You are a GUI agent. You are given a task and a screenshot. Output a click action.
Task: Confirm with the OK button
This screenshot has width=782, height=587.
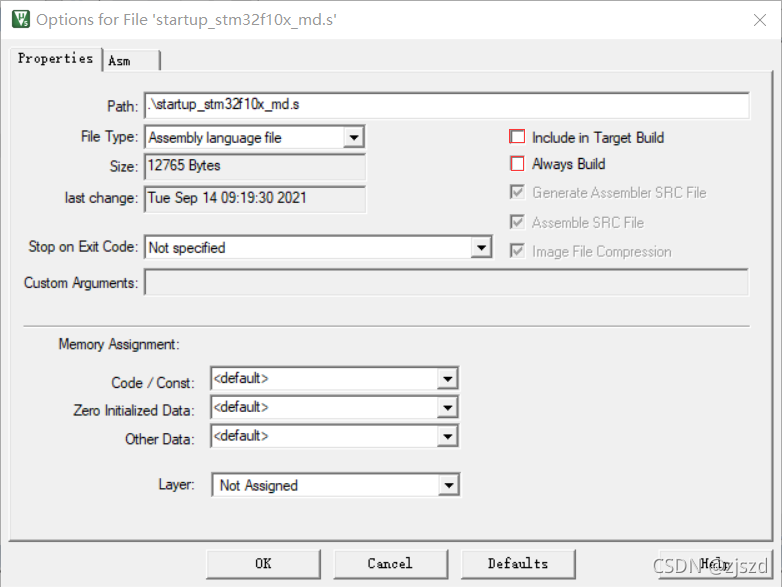(x=263, y=564)
